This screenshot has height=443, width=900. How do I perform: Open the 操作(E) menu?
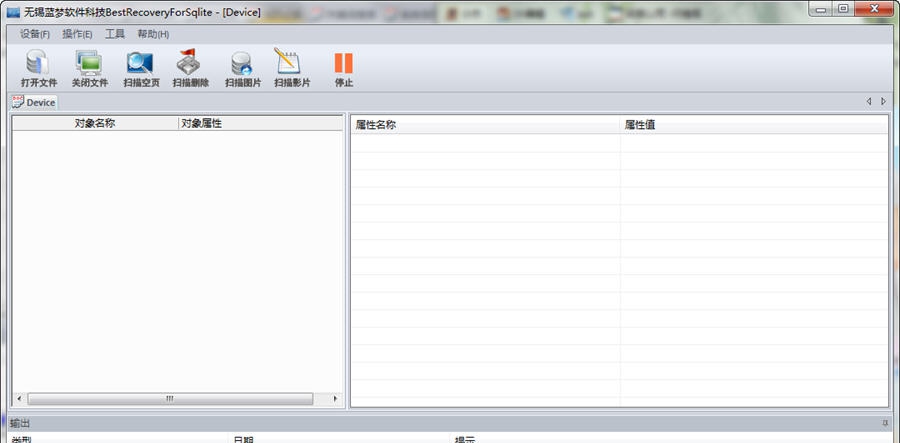(77, 34)
